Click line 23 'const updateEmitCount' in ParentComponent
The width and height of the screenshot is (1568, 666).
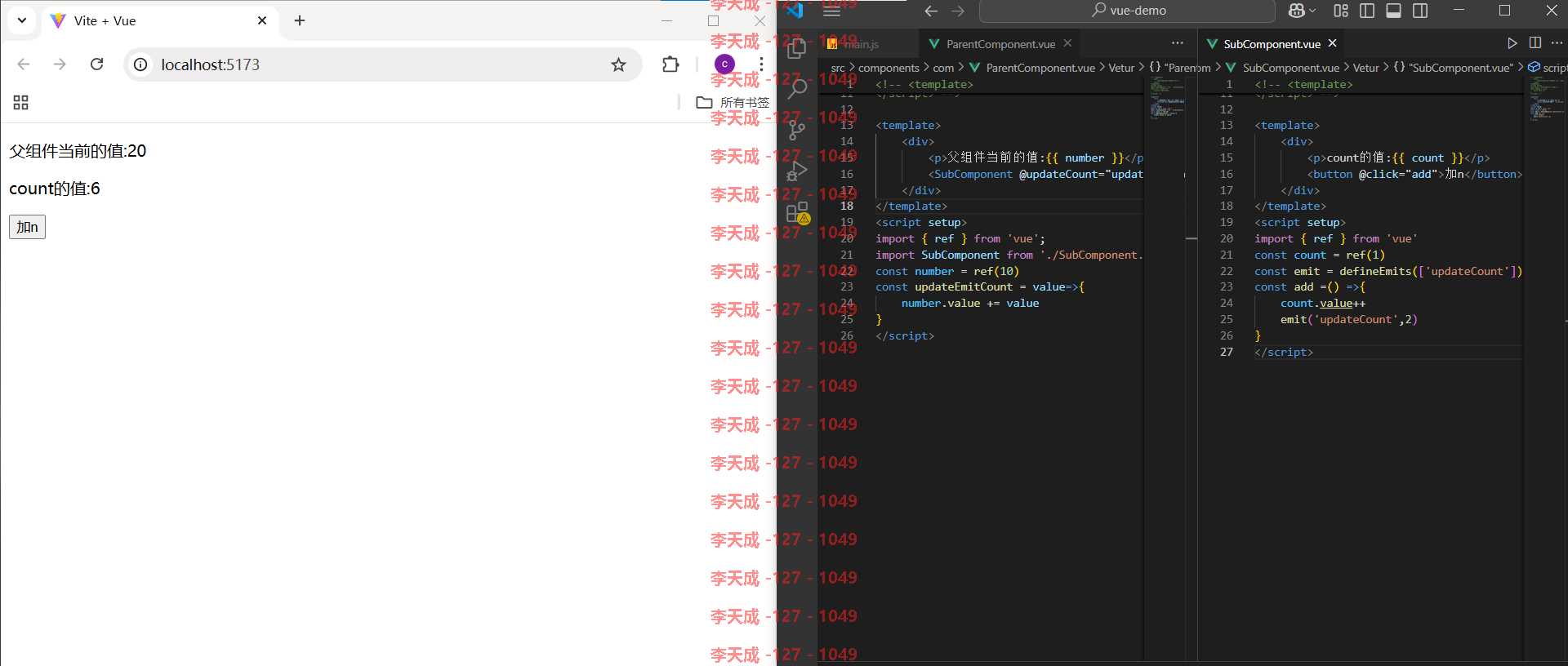pos(980,286)
